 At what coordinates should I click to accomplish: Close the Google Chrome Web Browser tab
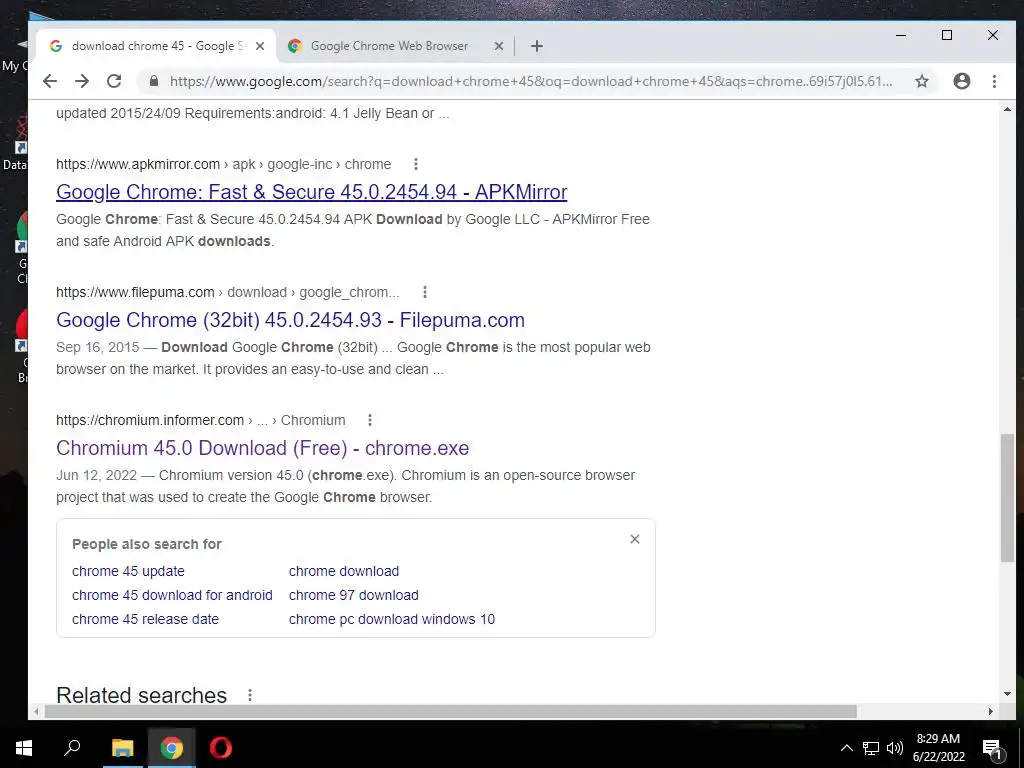(x=498, y=46)
